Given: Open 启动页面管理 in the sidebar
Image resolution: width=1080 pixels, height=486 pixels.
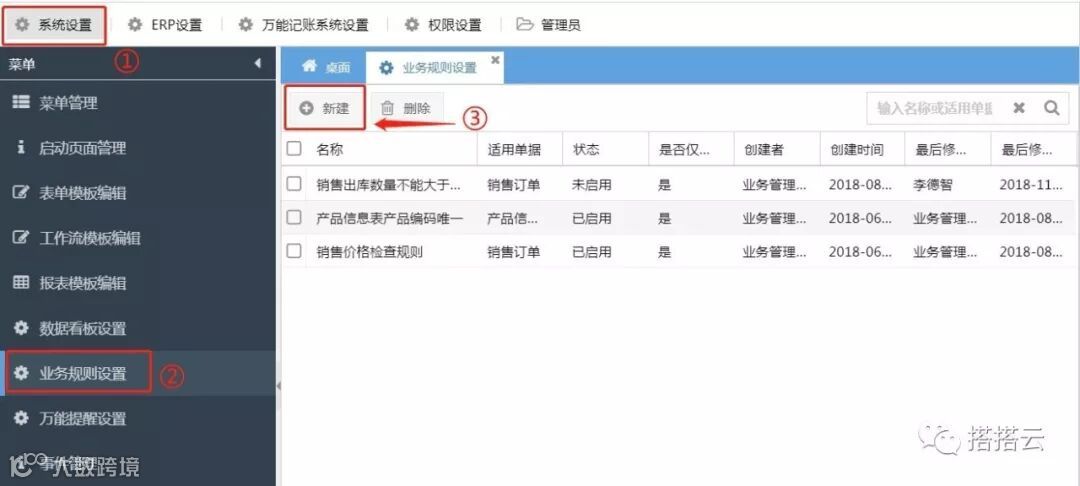Looking at the screenshot, I should (x=138, y=148).
